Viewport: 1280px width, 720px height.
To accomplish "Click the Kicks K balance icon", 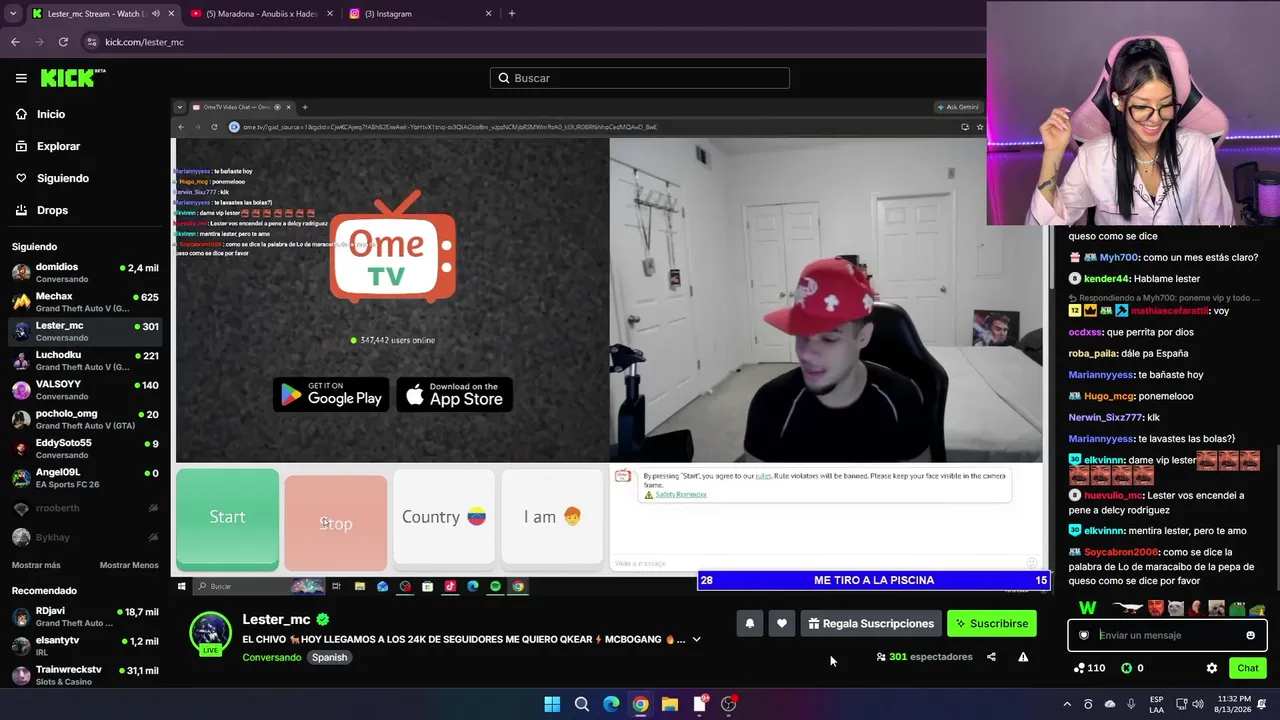I will point(1127,668).
